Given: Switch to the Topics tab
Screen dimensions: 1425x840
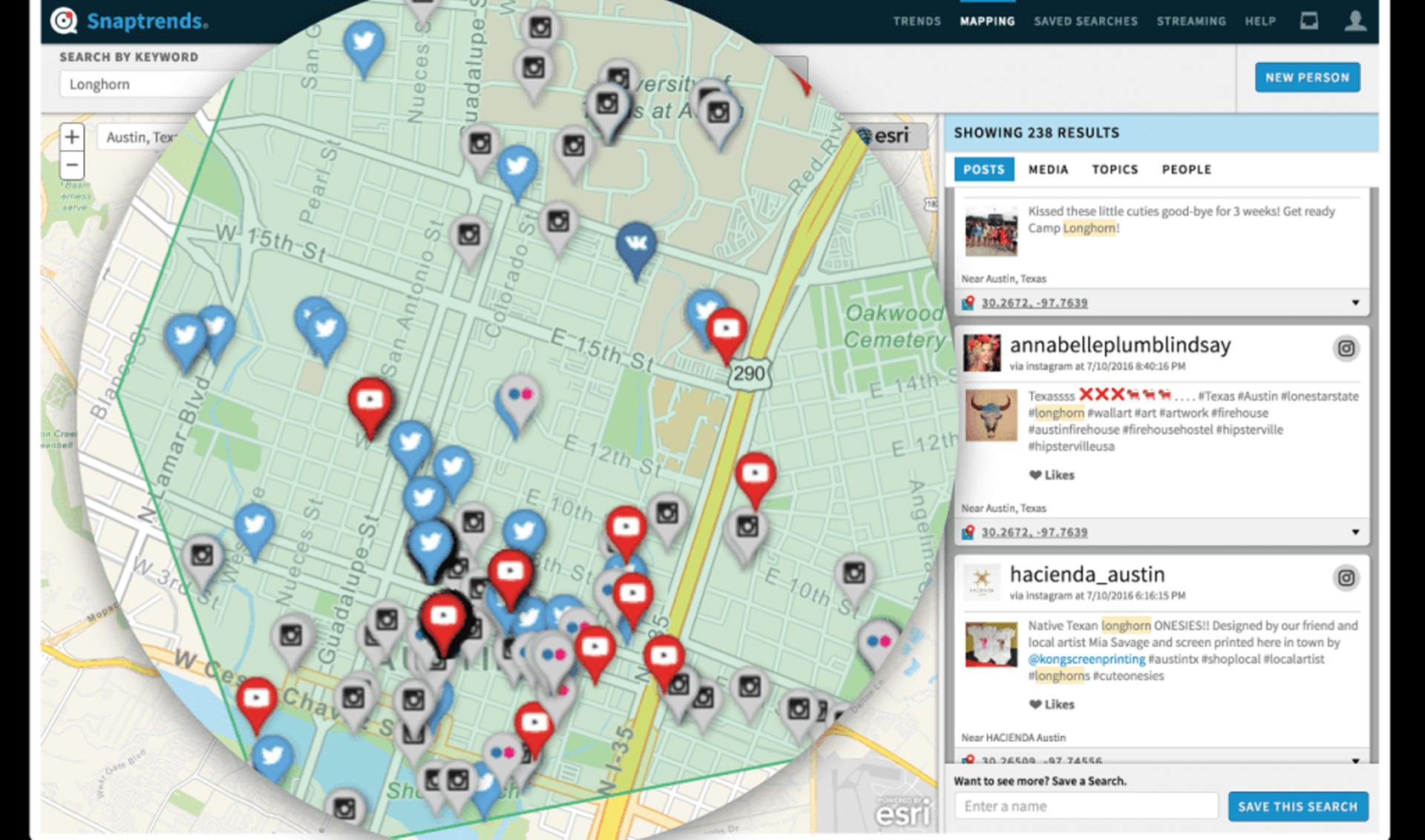Looking at the screenshot, I should click(1115, 170).
